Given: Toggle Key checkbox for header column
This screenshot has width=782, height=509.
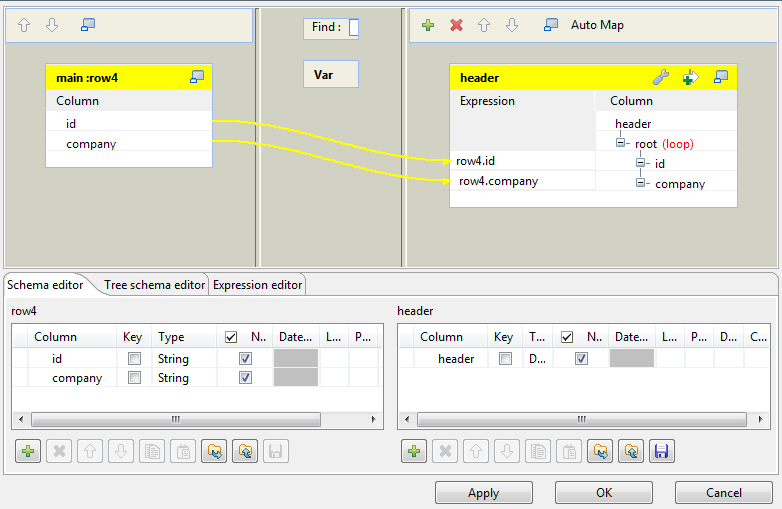Looking at the screenshot, I should coord(505,358).
